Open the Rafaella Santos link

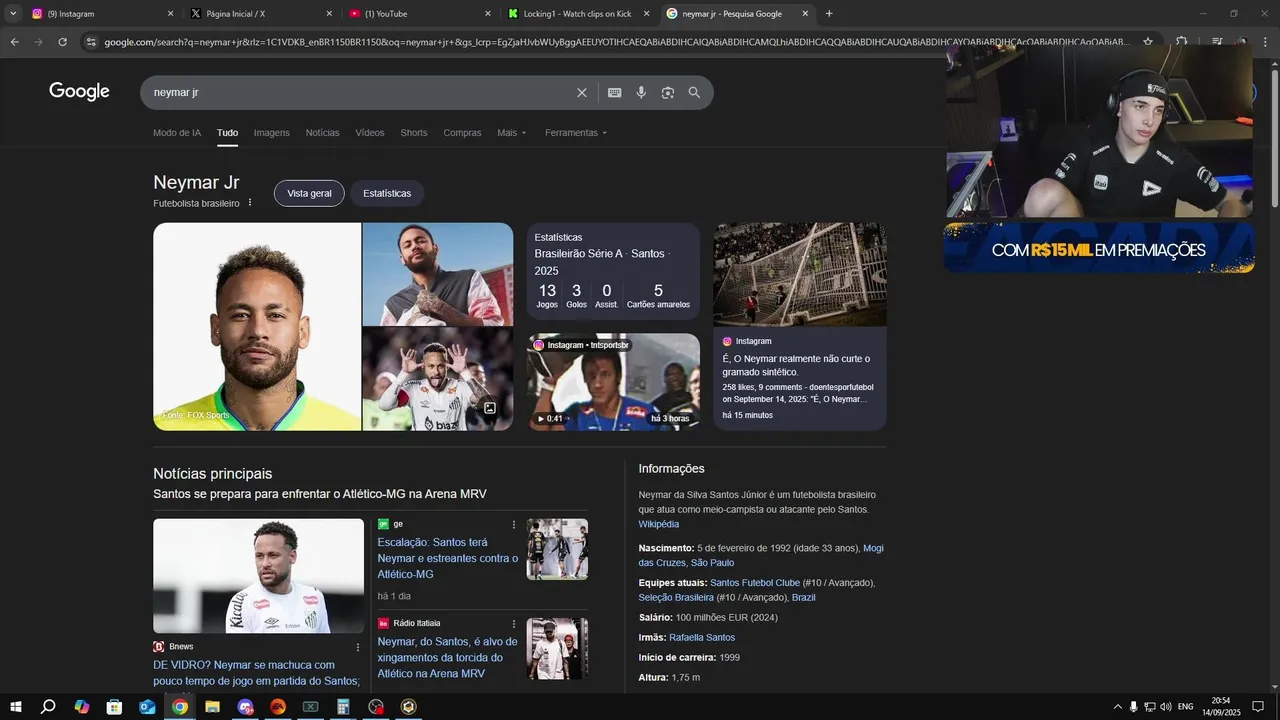tap(702, 638)
